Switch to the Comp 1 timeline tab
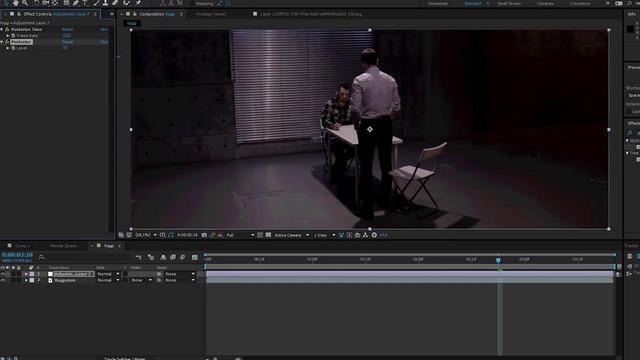 coord(22,246)
